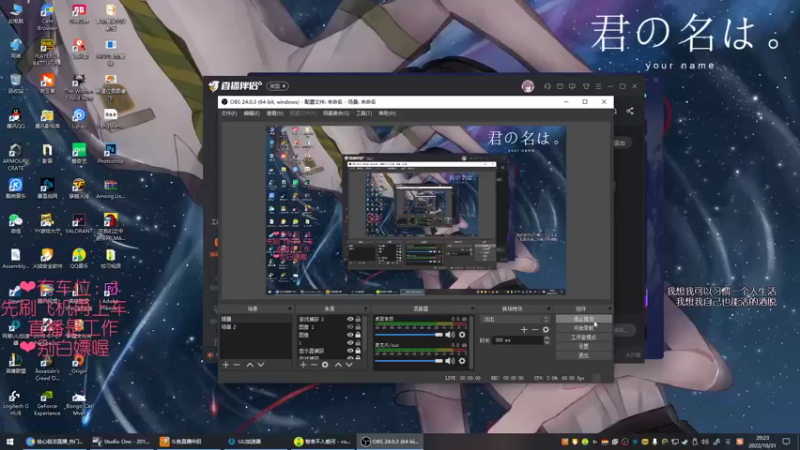Open the 桌面音频 audio settings gear
This screenshot has height=450, width=800.
click(462, 335)
